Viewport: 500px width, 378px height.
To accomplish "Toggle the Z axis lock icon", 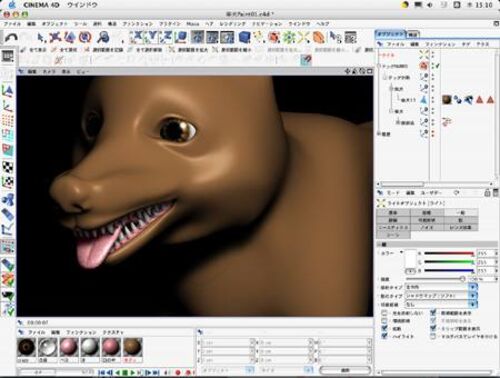I will (167, 37).
